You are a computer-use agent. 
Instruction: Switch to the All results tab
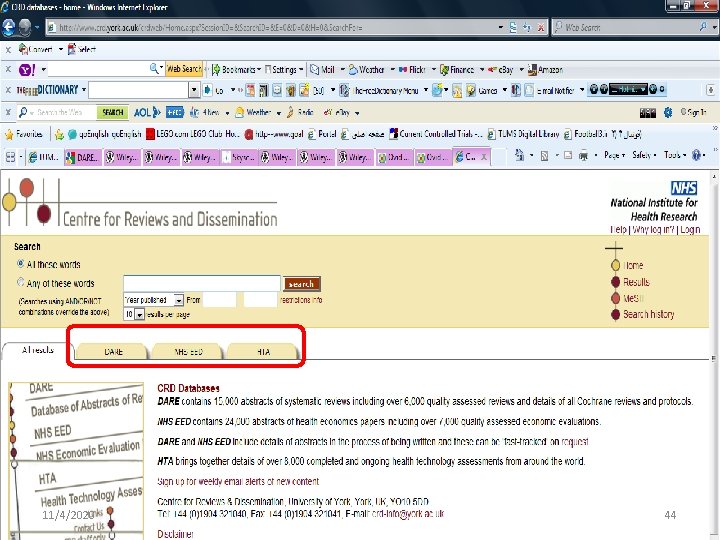[x=38, y=350]
